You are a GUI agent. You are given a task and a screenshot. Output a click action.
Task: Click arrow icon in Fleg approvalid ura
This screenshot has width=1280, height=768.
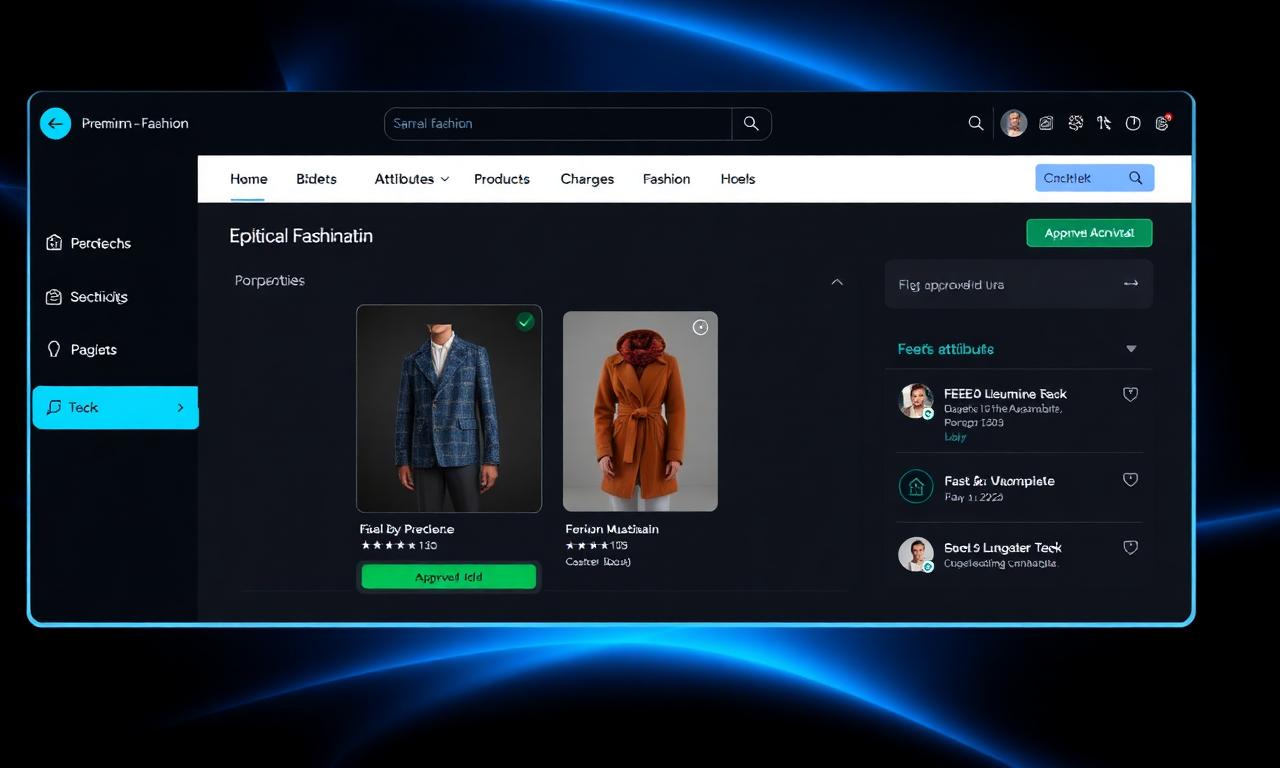(1131, 284)
